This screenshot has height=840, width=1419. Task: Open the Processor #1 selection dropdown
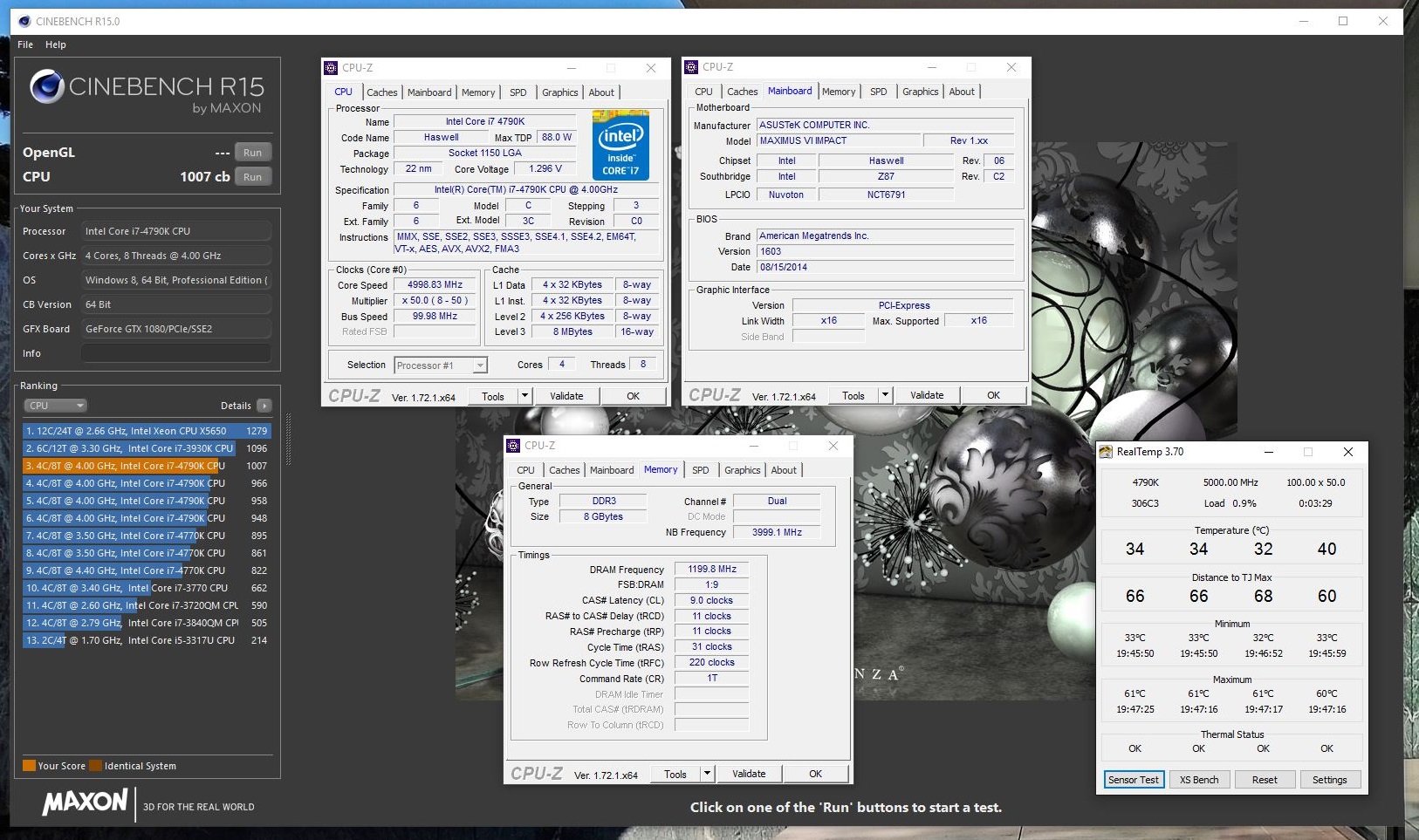[441, 365]
